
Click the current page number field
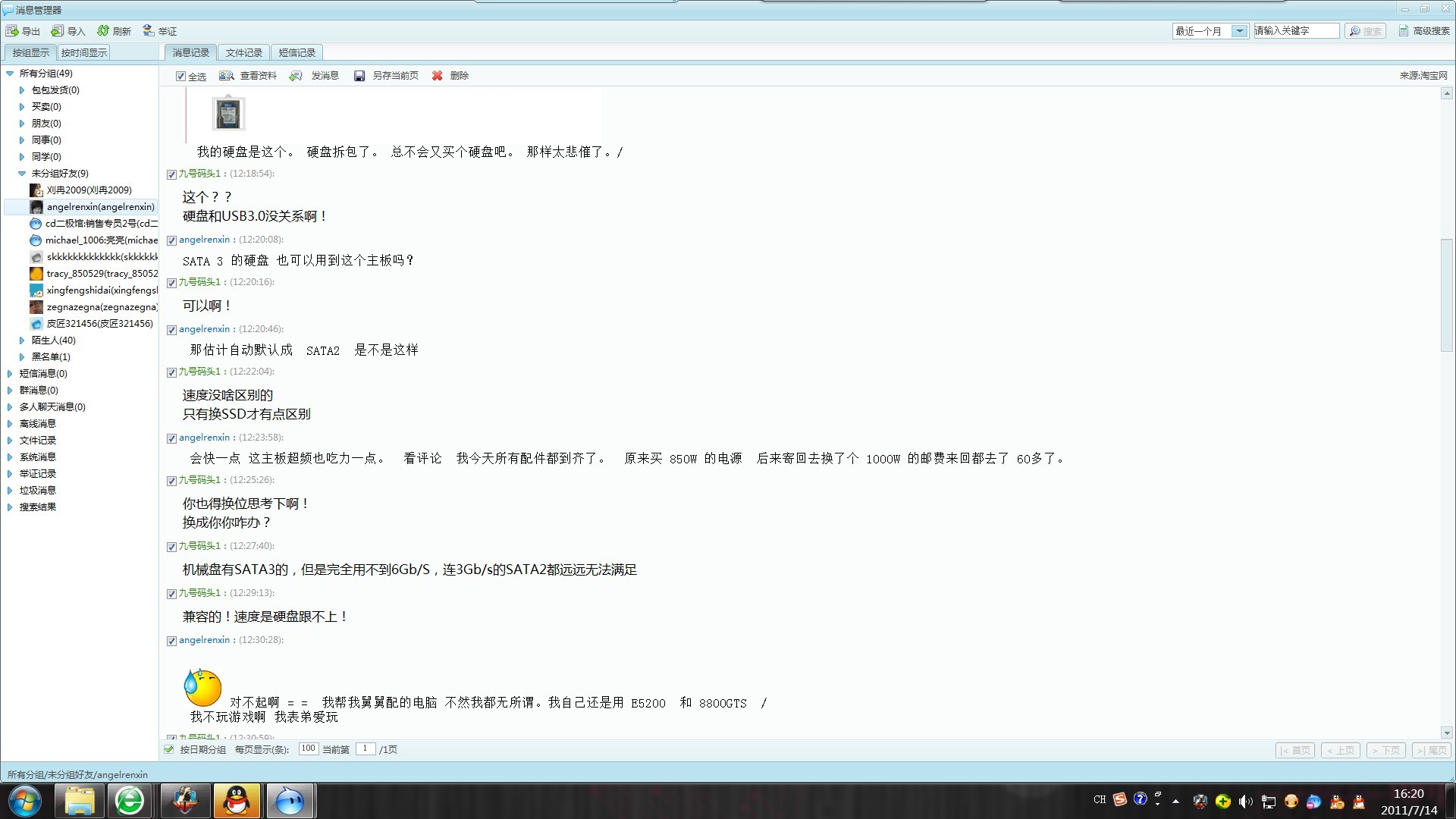click(366, 749)
